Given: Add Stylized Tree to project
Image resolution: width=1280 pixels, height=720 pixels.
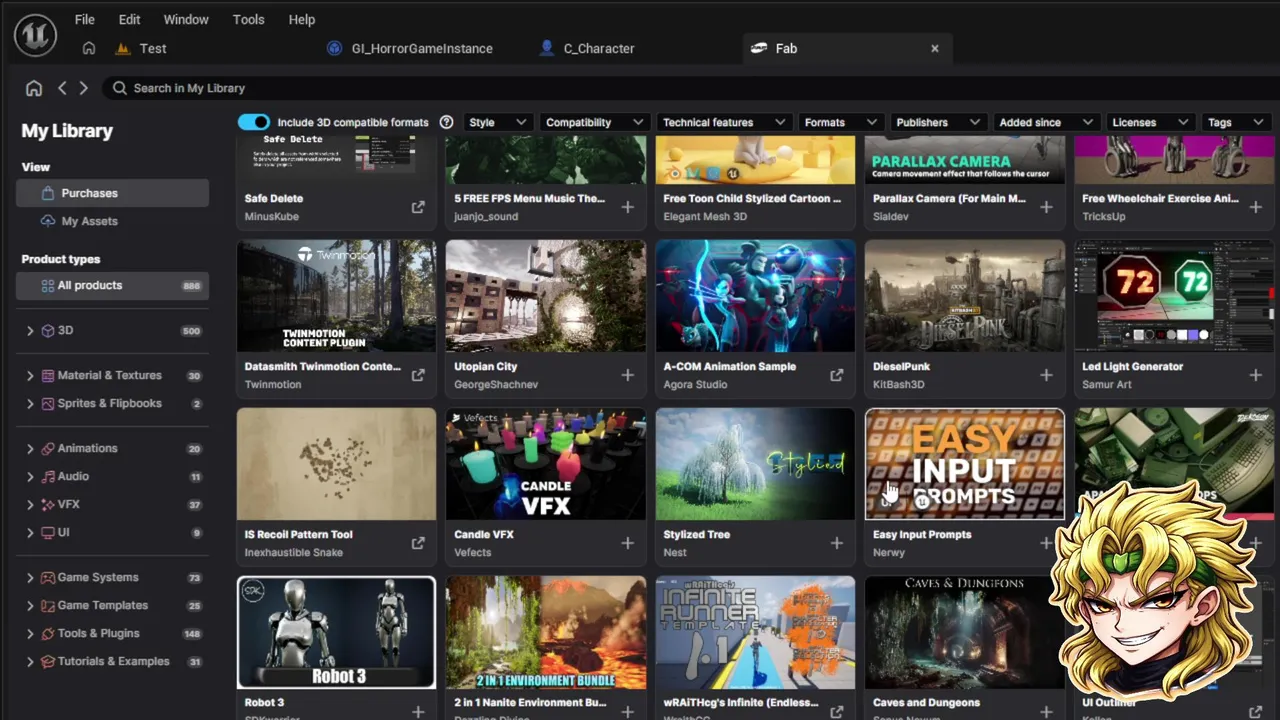Looking at the screenshot, I should (x=837, y=543).
